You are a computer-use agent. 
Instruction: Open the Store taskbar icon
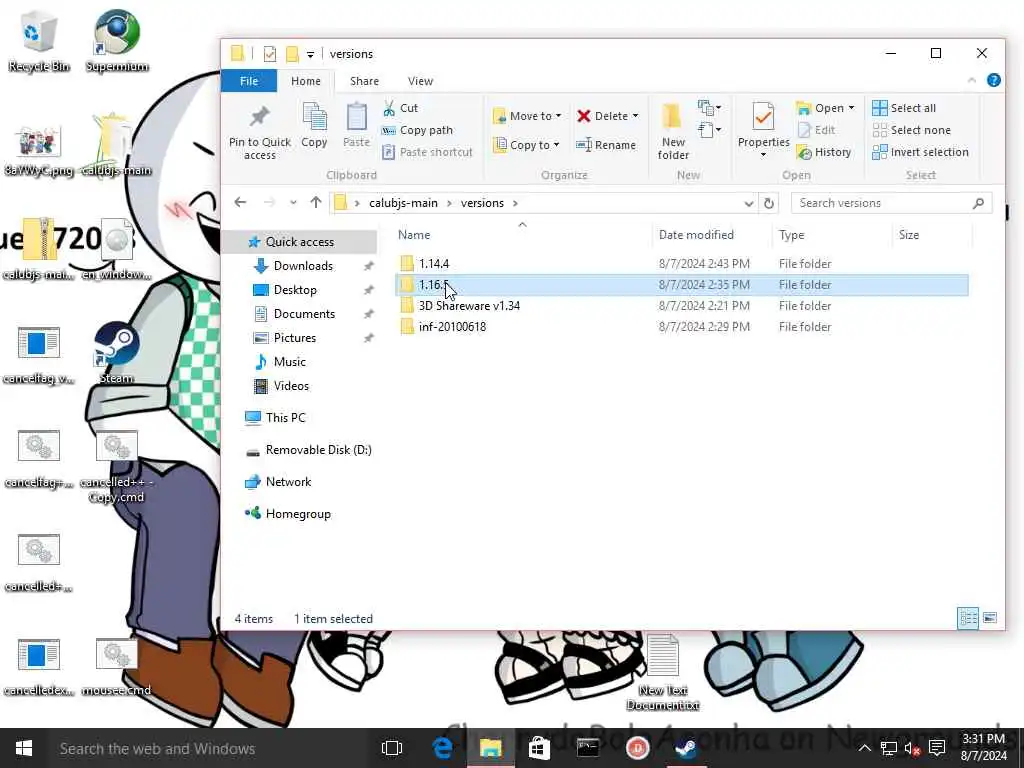coord(539,748)
